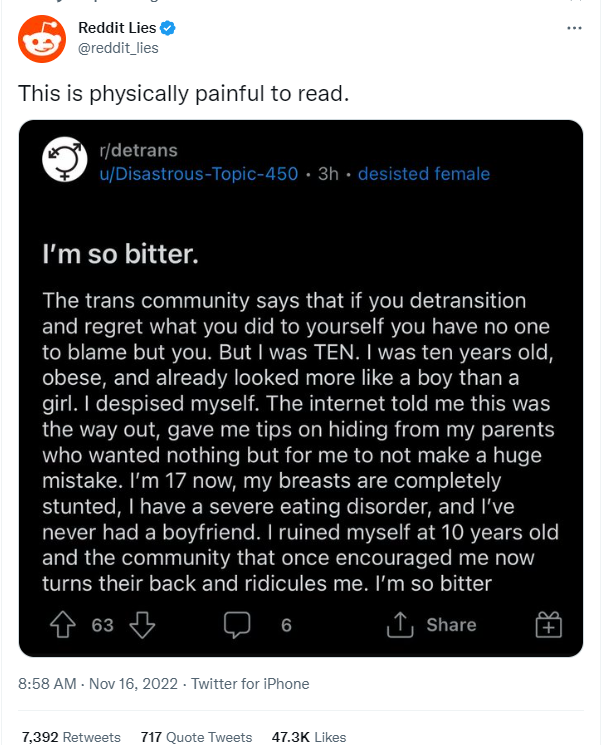
Task: Click the desisted female flair
Action: tap(423, 174)
